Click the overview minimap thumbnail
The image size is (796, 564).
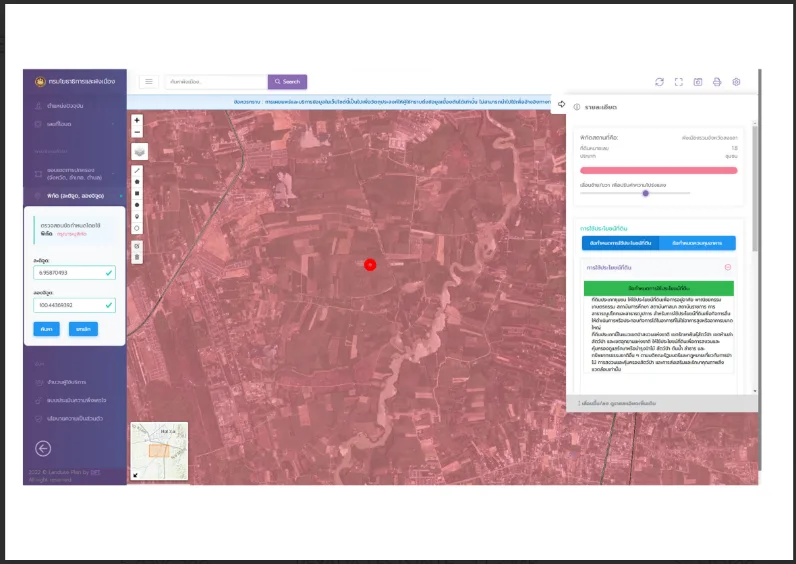tap(159, 451)
